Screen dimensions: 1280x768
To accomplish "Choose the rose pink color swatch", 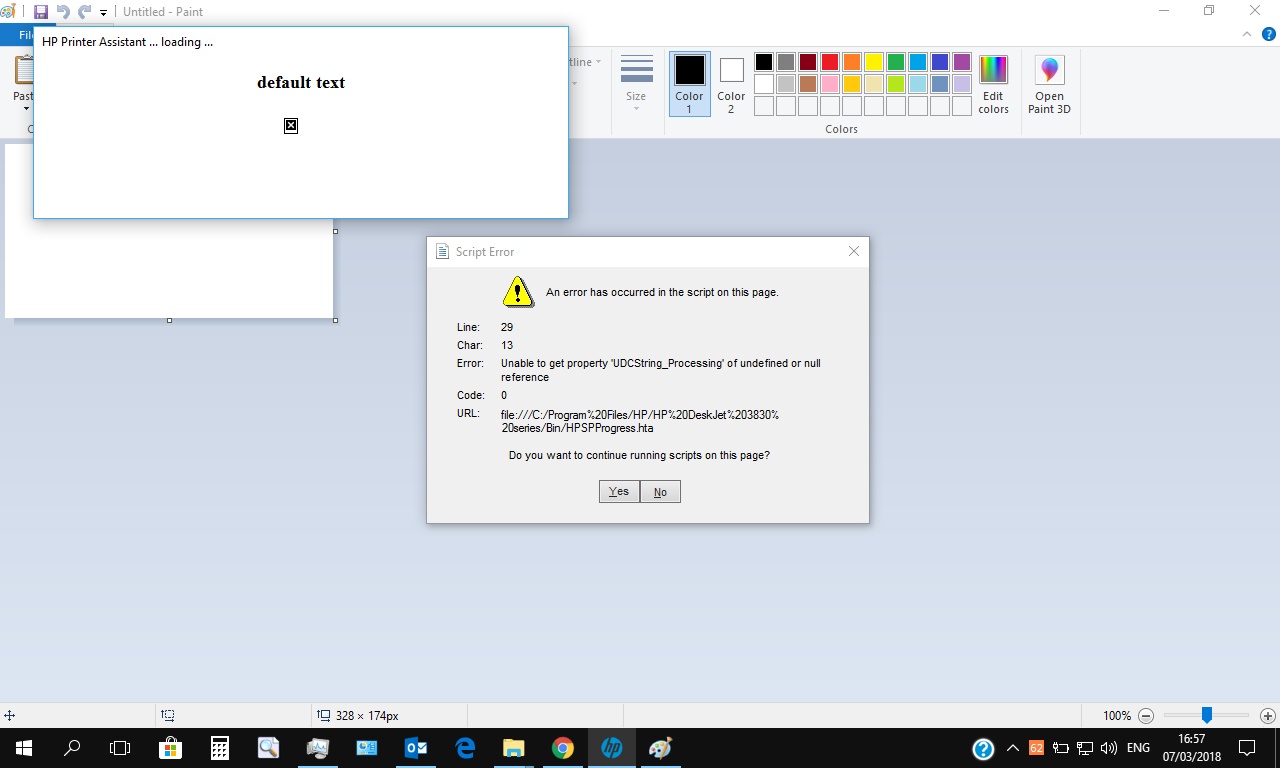I will [x=830, y=84].
